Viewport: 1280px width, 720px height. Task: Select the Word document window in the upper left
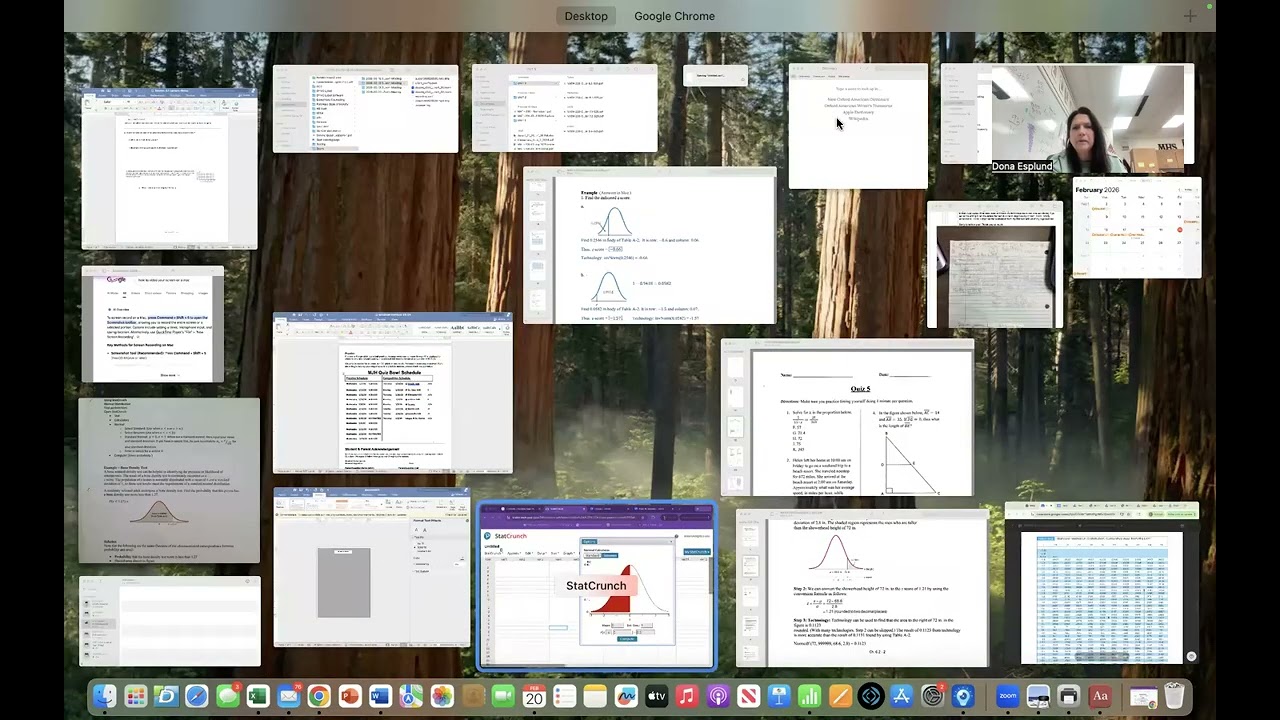[169, 168]
